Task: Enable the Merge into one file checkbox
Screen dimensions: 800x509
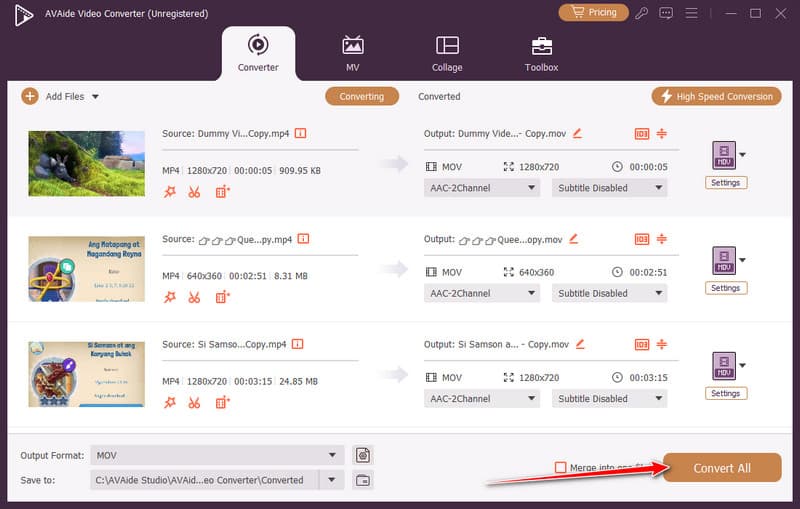Action: (x=560, y=467)
